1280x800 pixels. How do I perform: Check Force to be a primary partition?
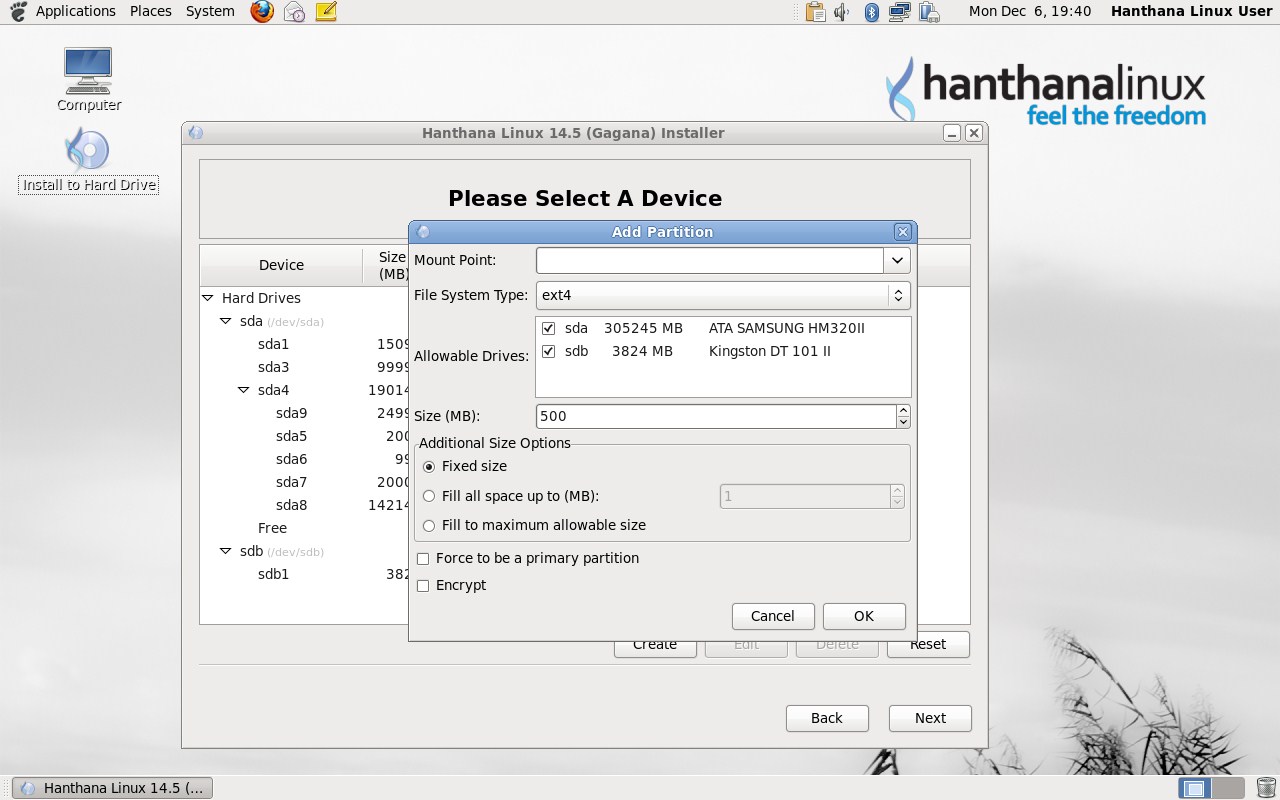(x=423, y=559)
